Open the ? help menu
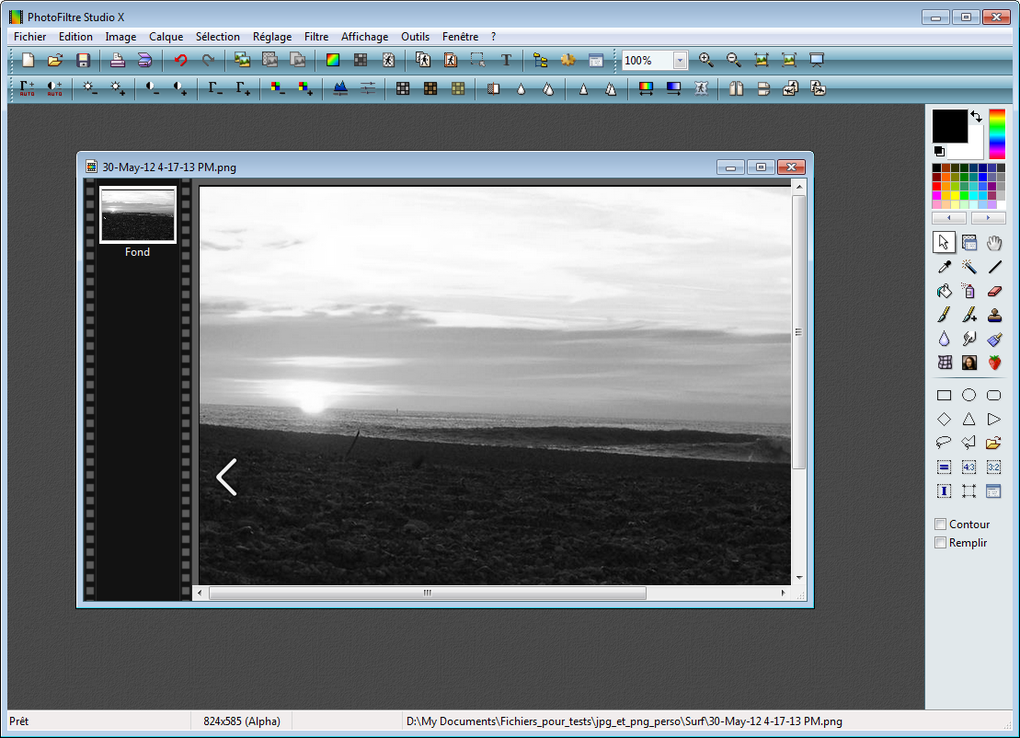 click(x=493, y=37)
